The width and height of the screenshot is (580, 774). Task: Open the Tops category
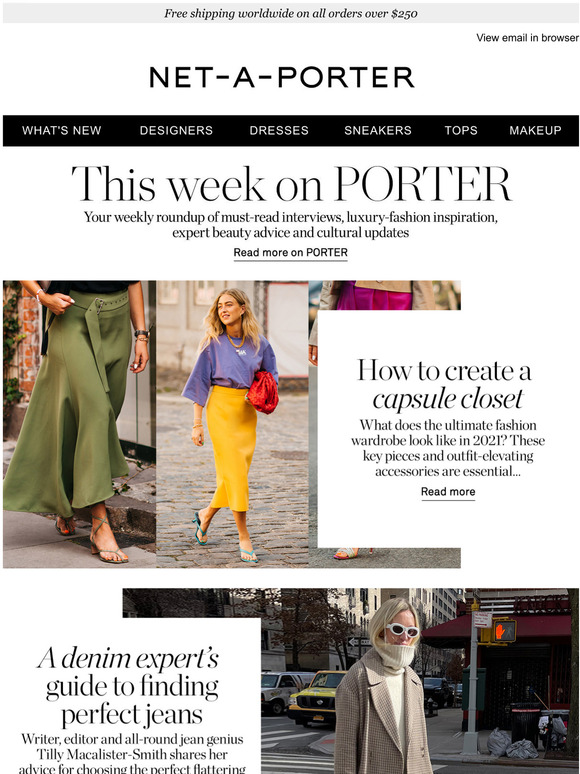pos(461,130)
